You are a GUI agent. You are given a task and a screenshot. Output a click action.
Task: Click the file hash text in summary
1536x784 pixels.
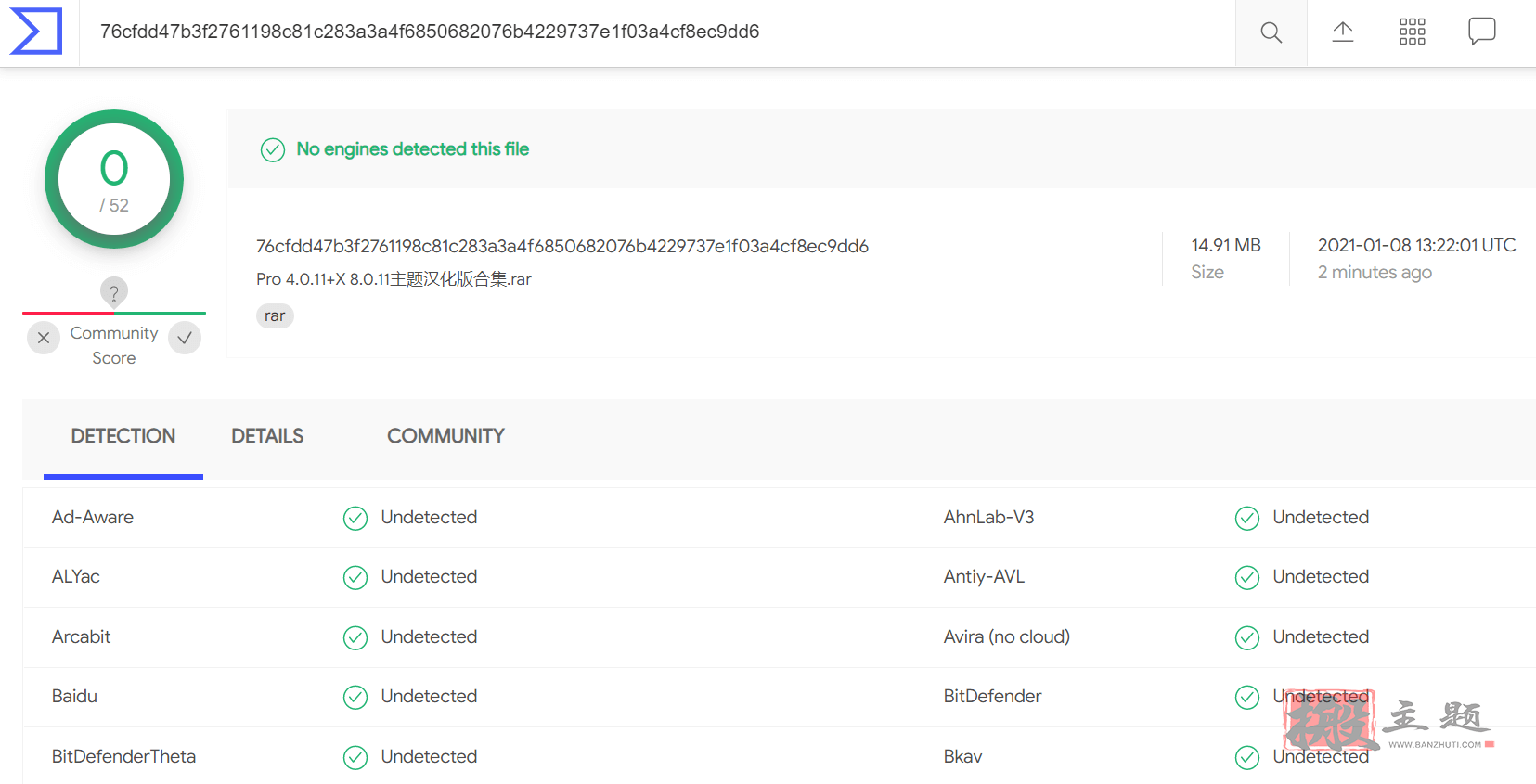click(x=562, y=246)
